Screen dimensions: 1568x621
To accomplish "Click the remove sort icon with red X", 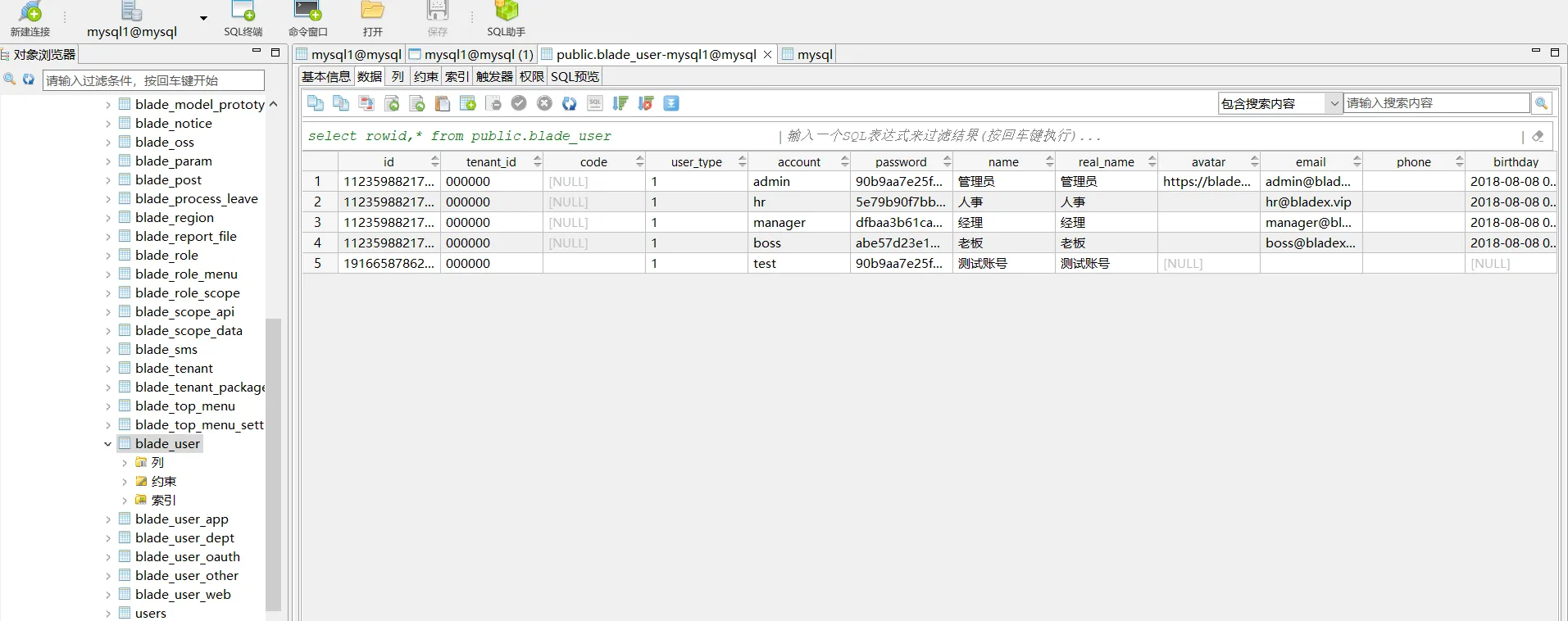I will click(x=646, y=103).
